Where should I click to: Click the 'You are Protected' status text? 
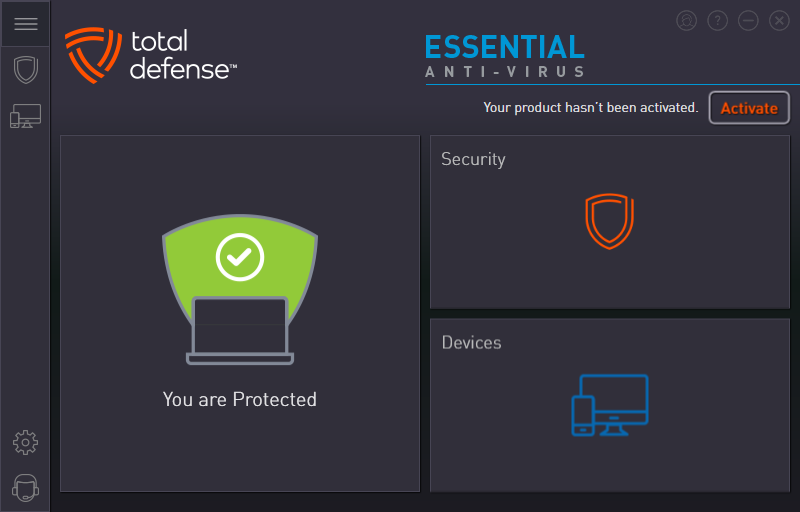pyautogui.click(x=240, y=399)
